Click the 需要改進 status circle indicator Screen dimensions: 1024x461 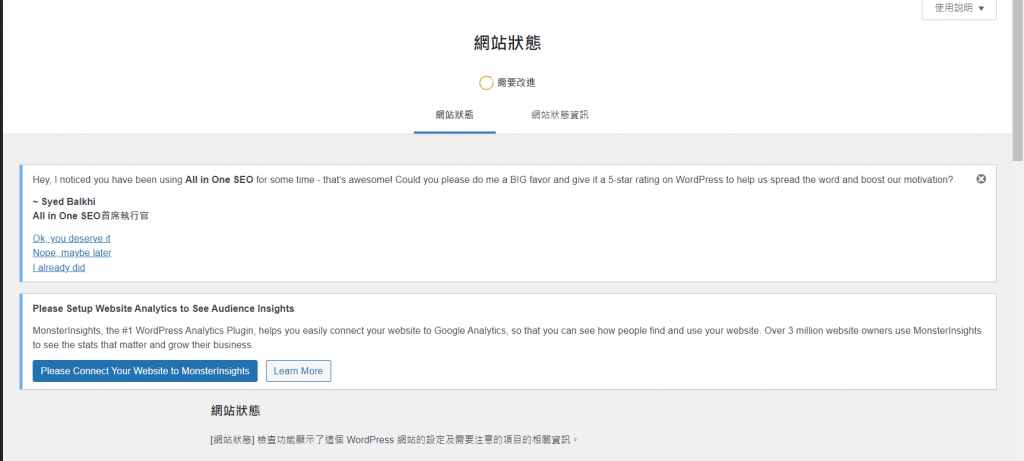[x=486, y=83]
